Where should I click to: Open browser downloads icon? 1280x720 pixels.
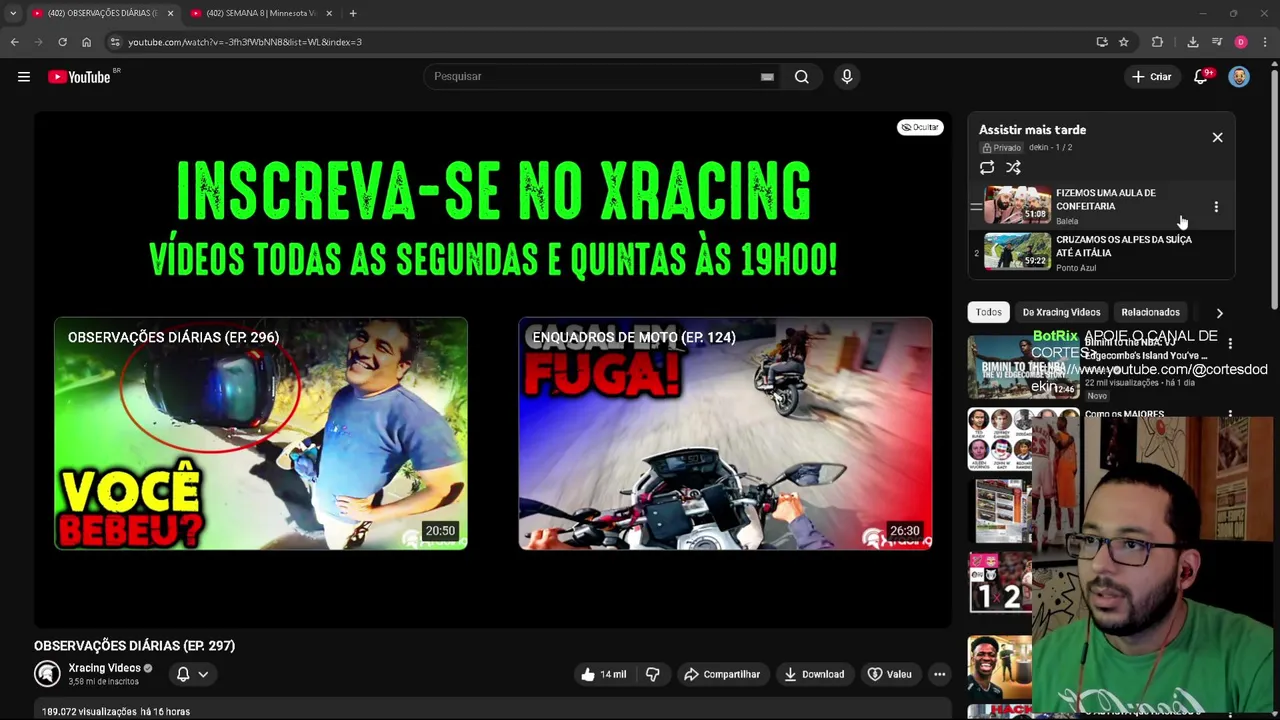[x=1193, y=42]
